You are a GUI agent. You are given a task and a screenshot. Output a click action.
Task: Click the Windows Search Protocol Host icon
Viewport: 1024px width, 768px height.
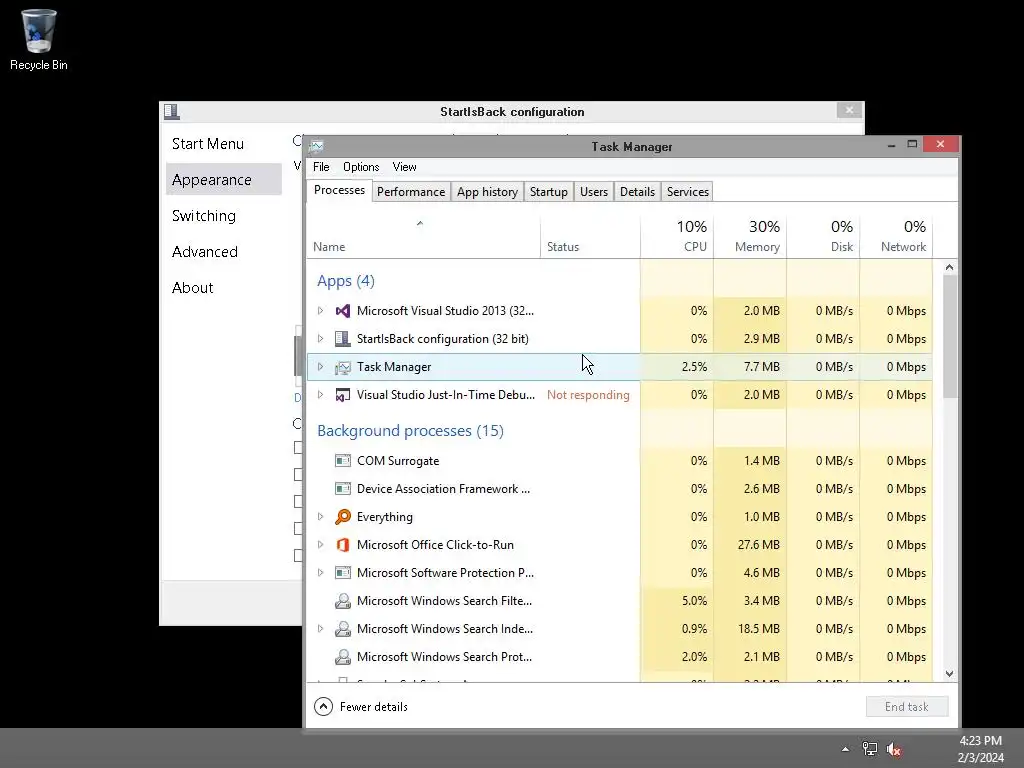click(x=343, y=657)
